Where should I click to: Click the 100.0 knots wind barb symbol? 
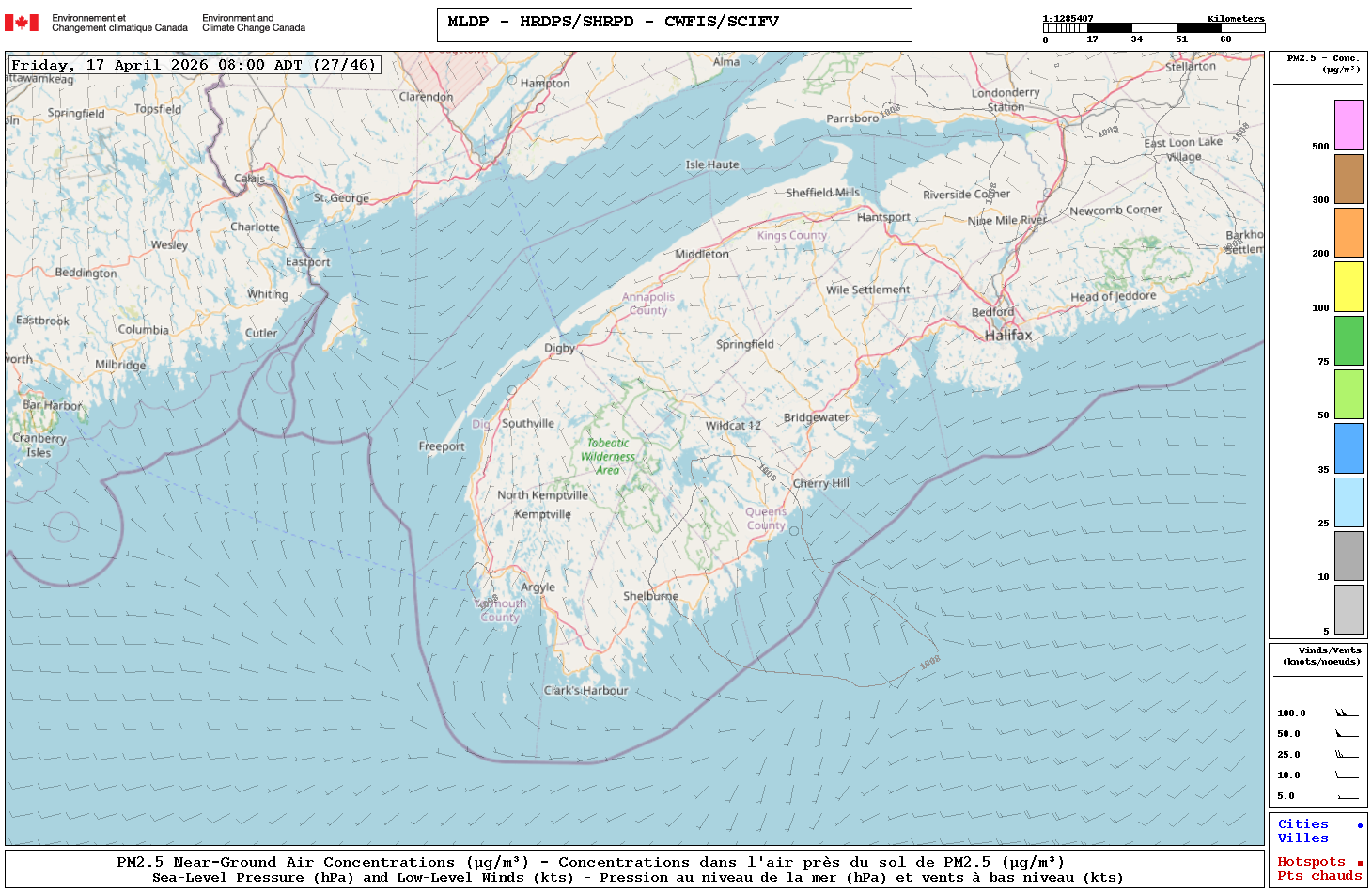pos(1347,713)
